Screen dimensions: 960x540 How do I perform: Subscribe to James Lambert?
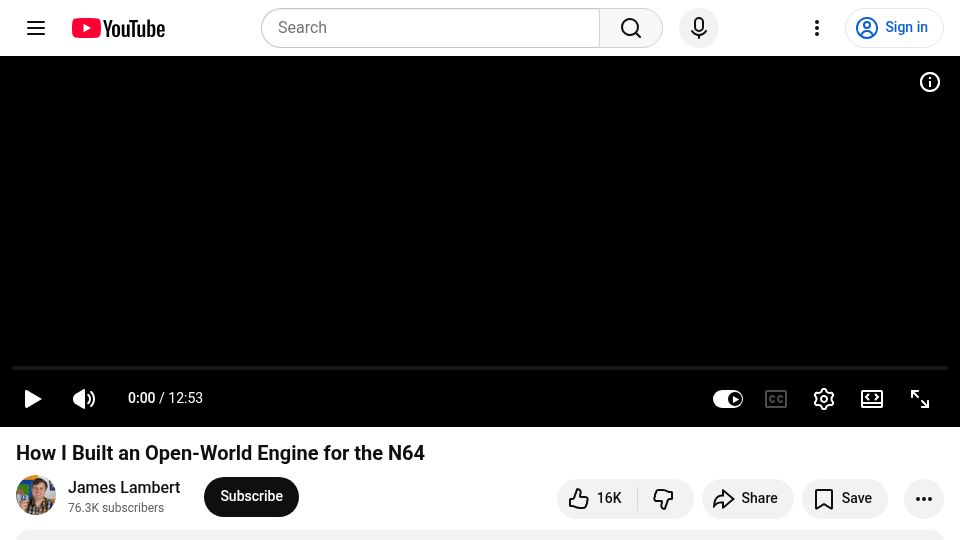(x=251, y=497)
